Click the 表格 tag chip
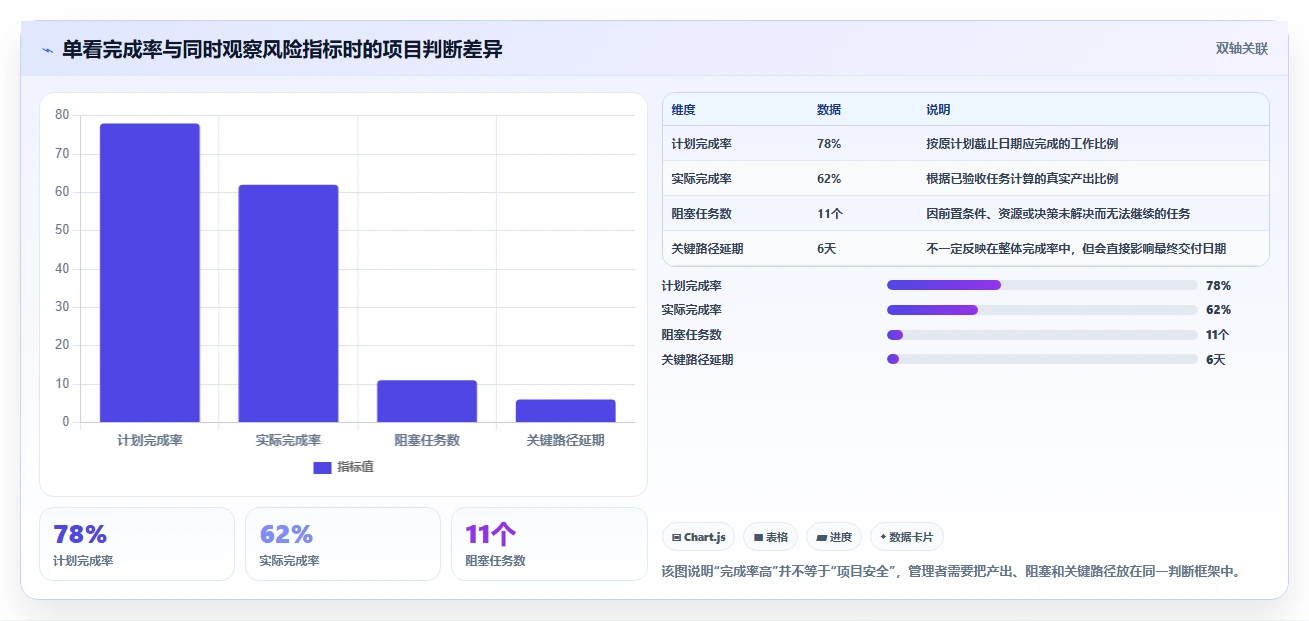Viewport: 1309px width, 621px height. [770, 537]
